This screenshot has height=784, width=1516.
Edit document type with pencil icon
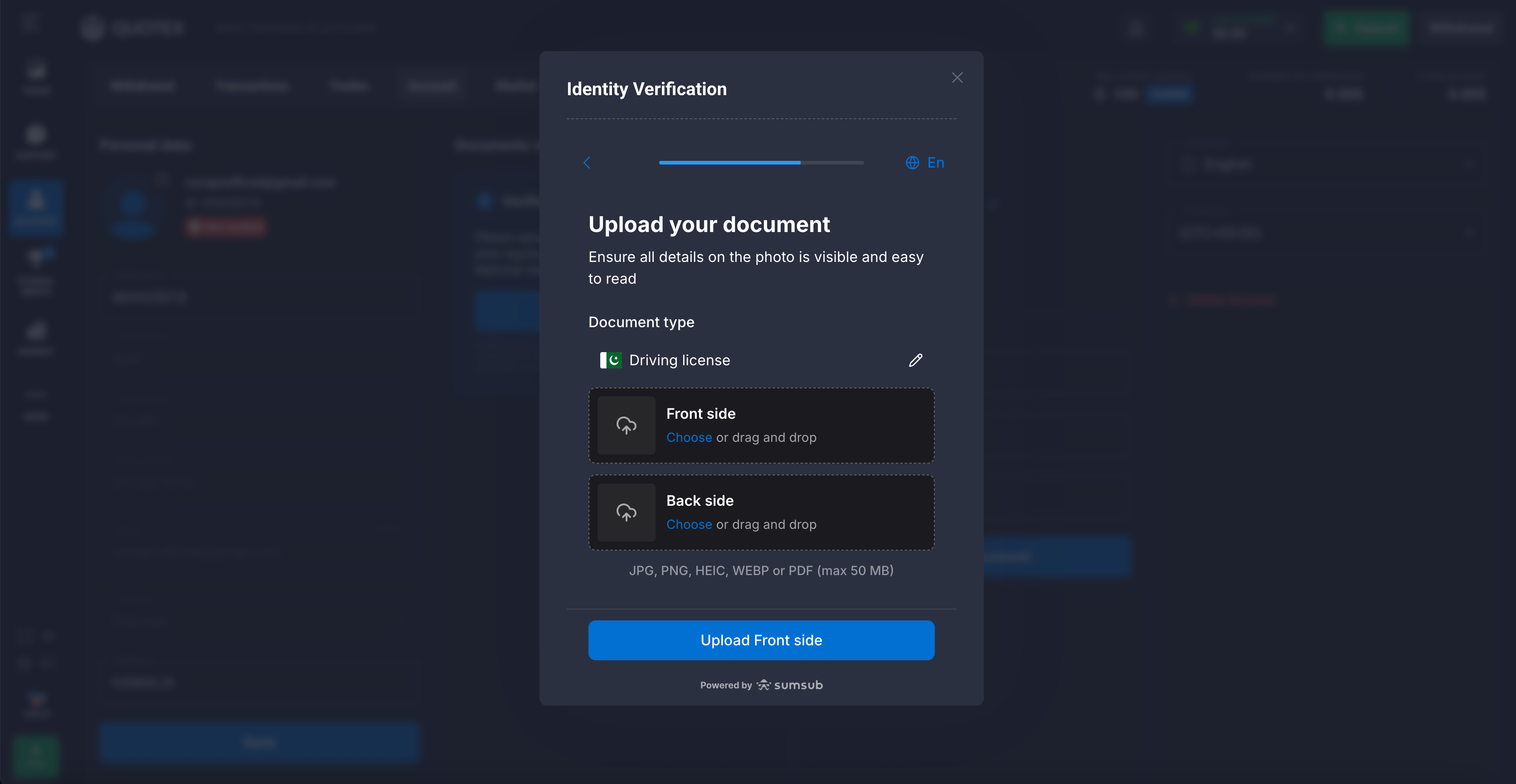click(x=915, y=360)
